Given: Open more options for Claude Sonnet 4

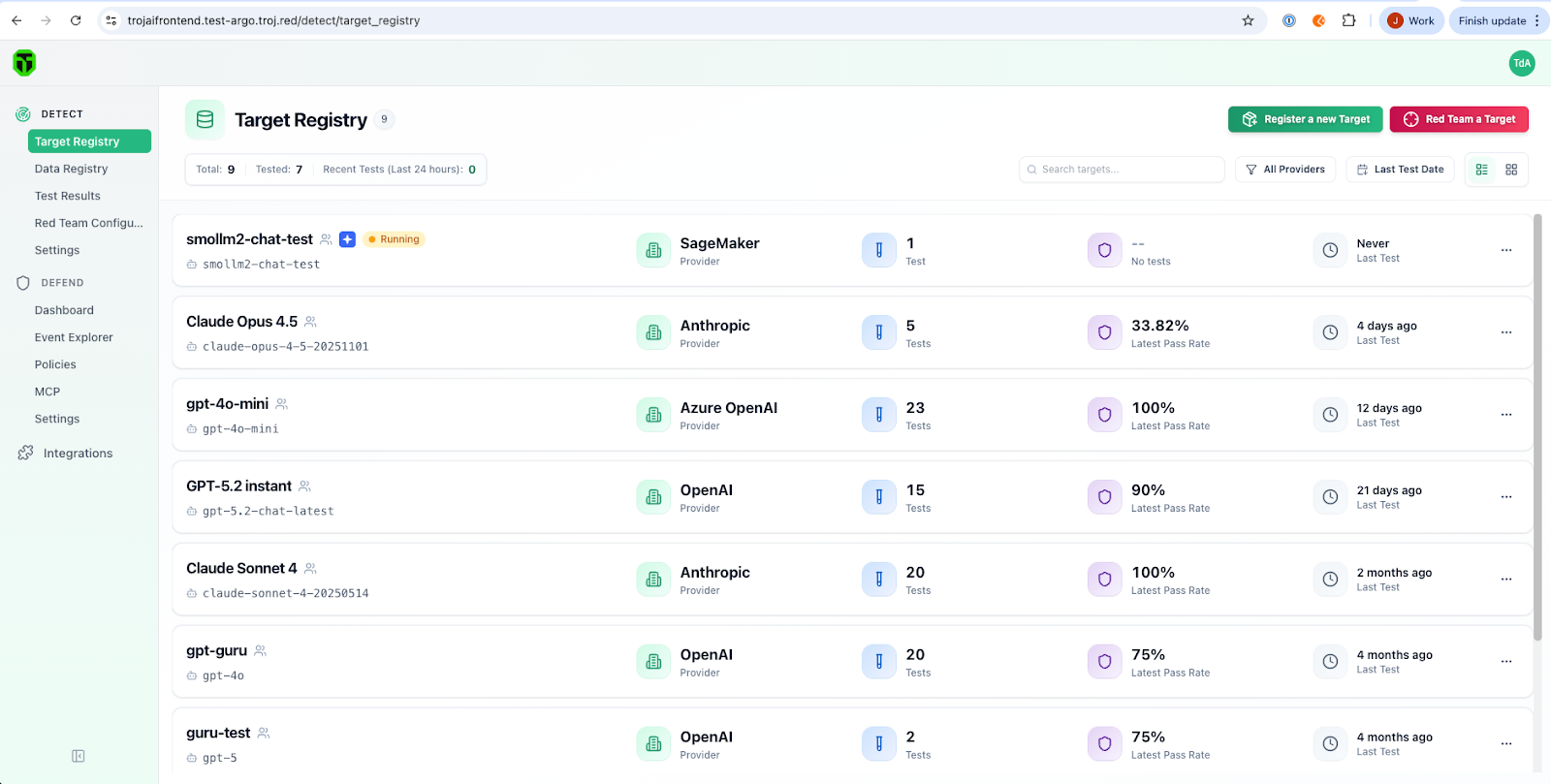Looking at the screenshot, I should [1506, 580].
